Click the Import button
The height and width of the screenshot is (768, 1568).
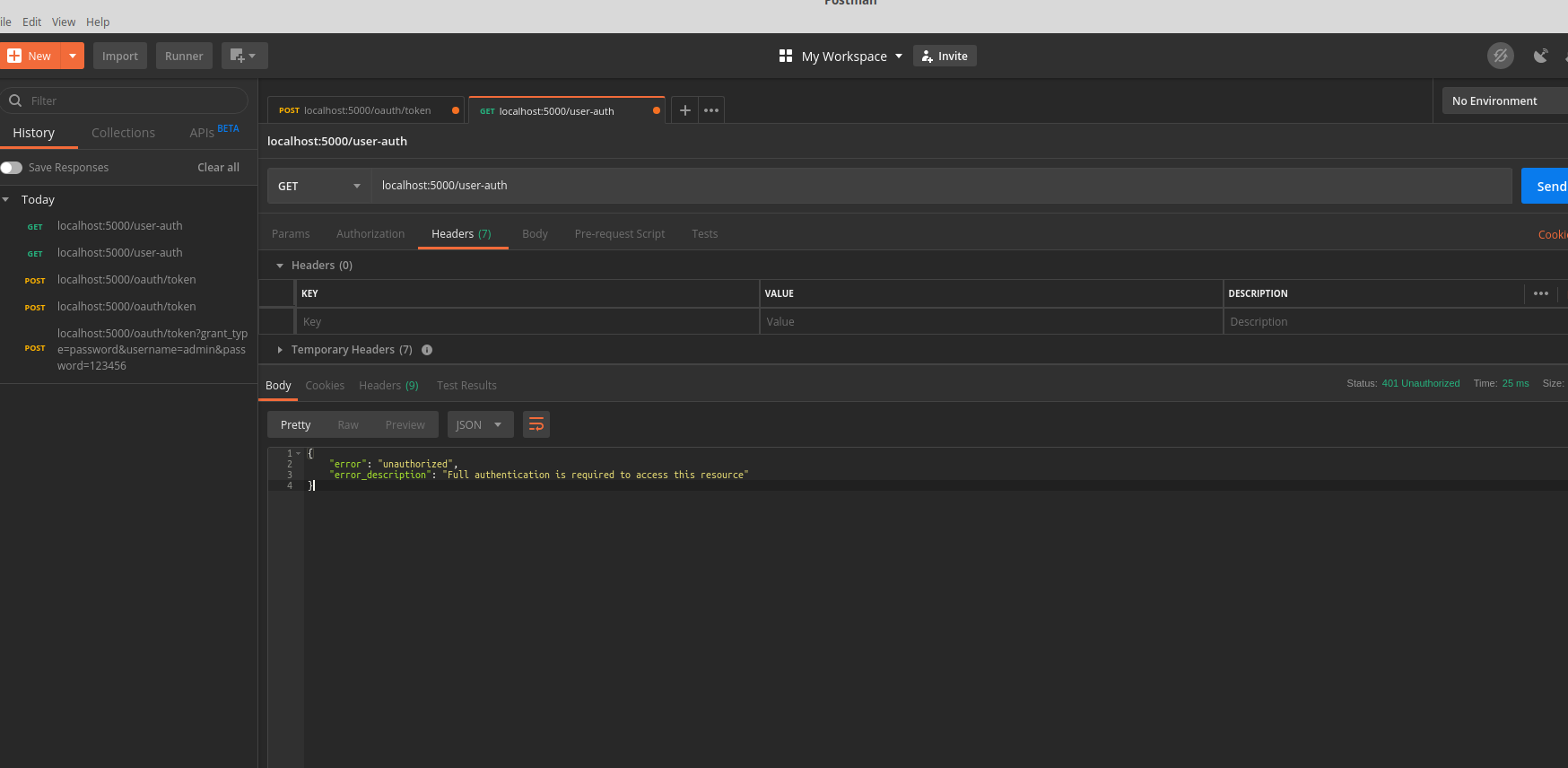120,56
